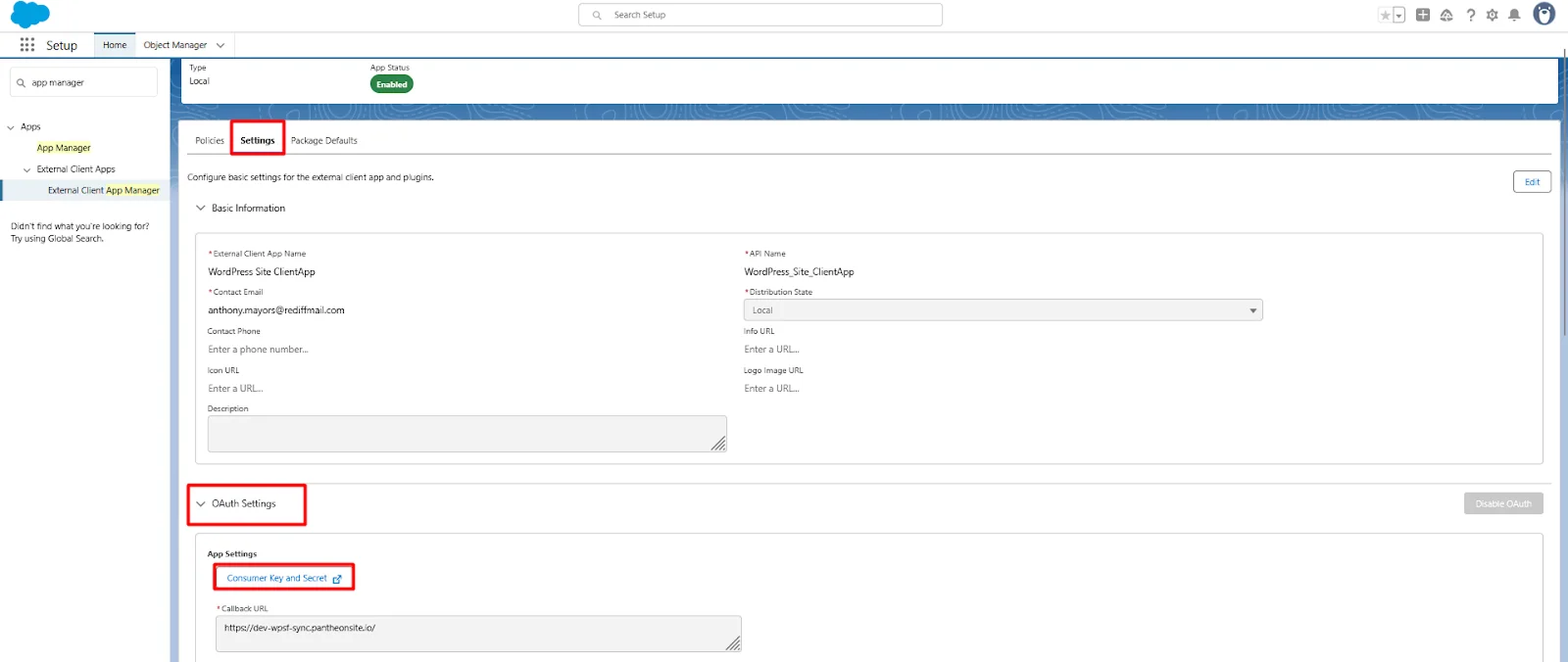The width and height of the screenshot is (1568, 662).
Task: Open the setup gear icon
Action: 1492,15
